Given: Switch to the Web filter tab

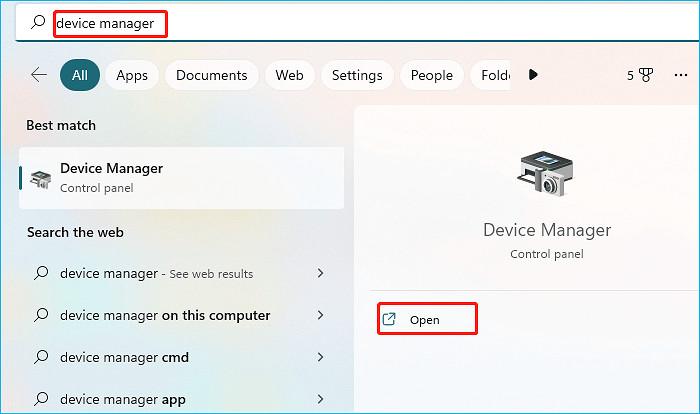Looking at the screenshot, I should (289, 75).
